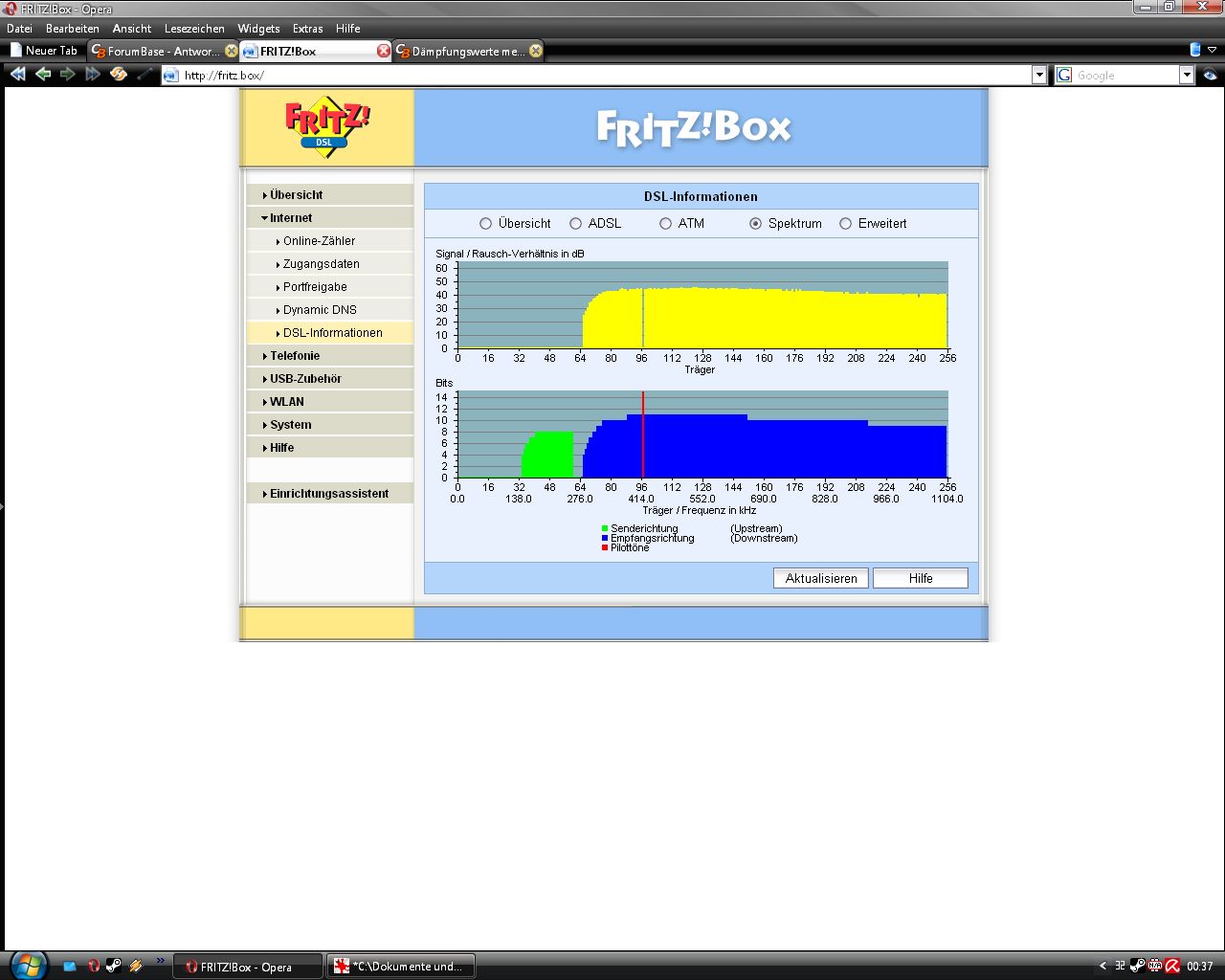Launch Steam from quick launch
The image size is (1225, 980).
pyautogui.click(x=114, y=967)
